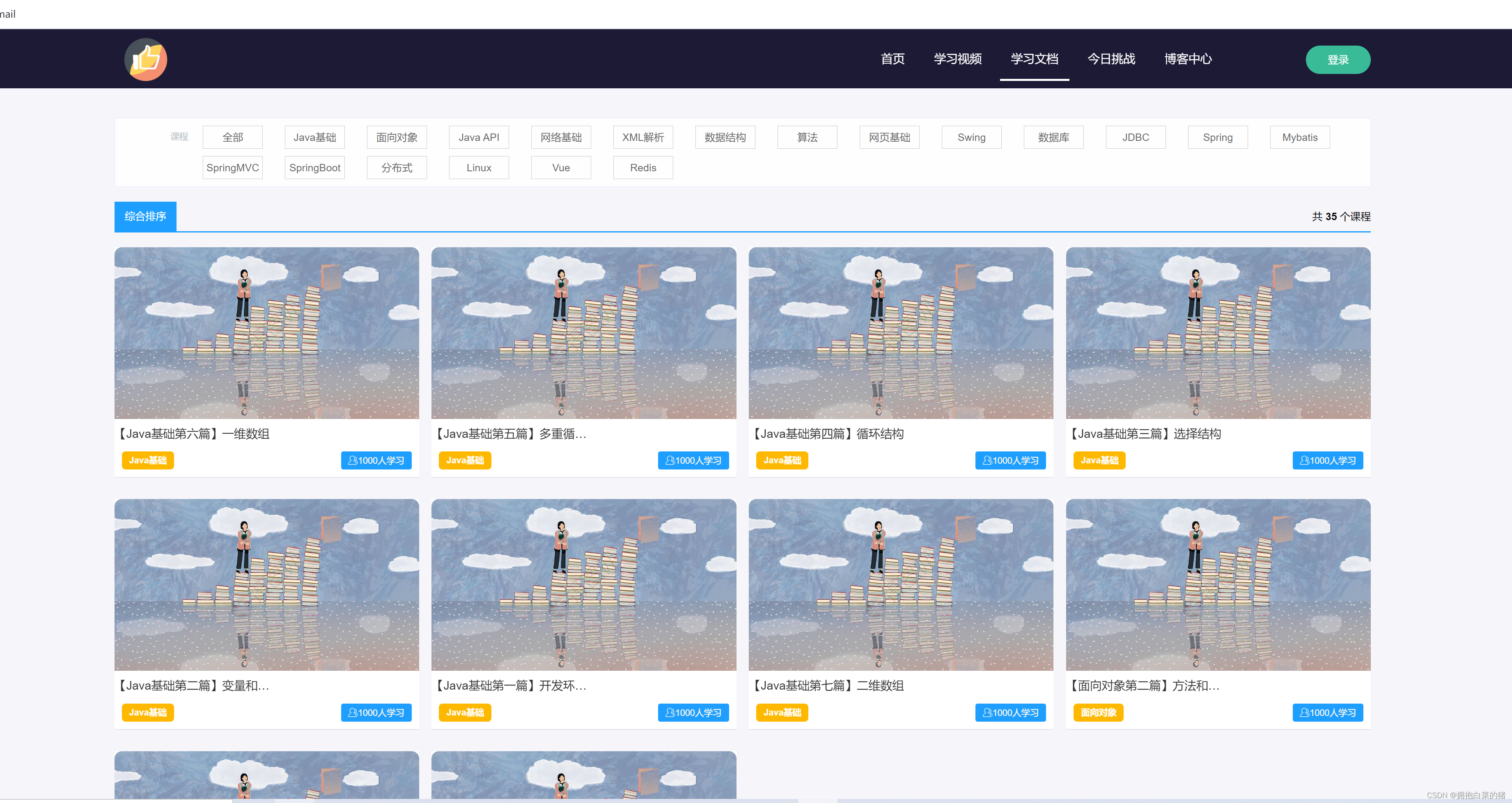Filter courses by SpringBoot
The width and height of the screenshot is (1512, 803).
point(314,168)
